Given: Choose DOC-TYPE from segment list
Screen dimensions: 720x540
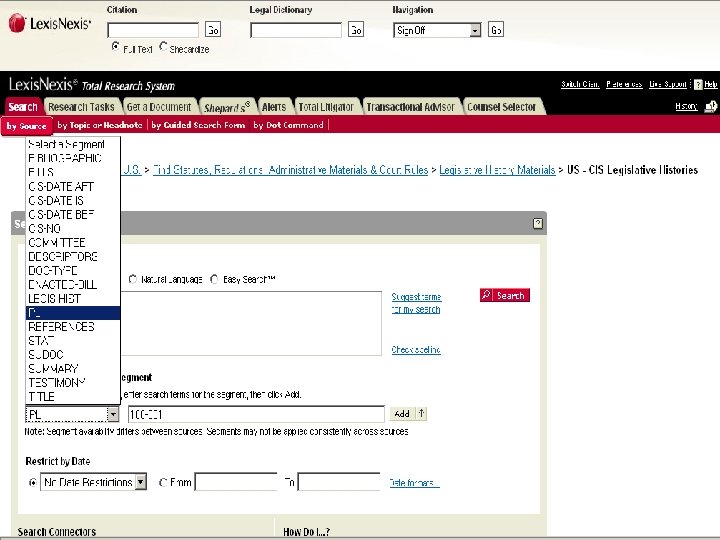Looking at the screenshot, I should tap(73, 270).
